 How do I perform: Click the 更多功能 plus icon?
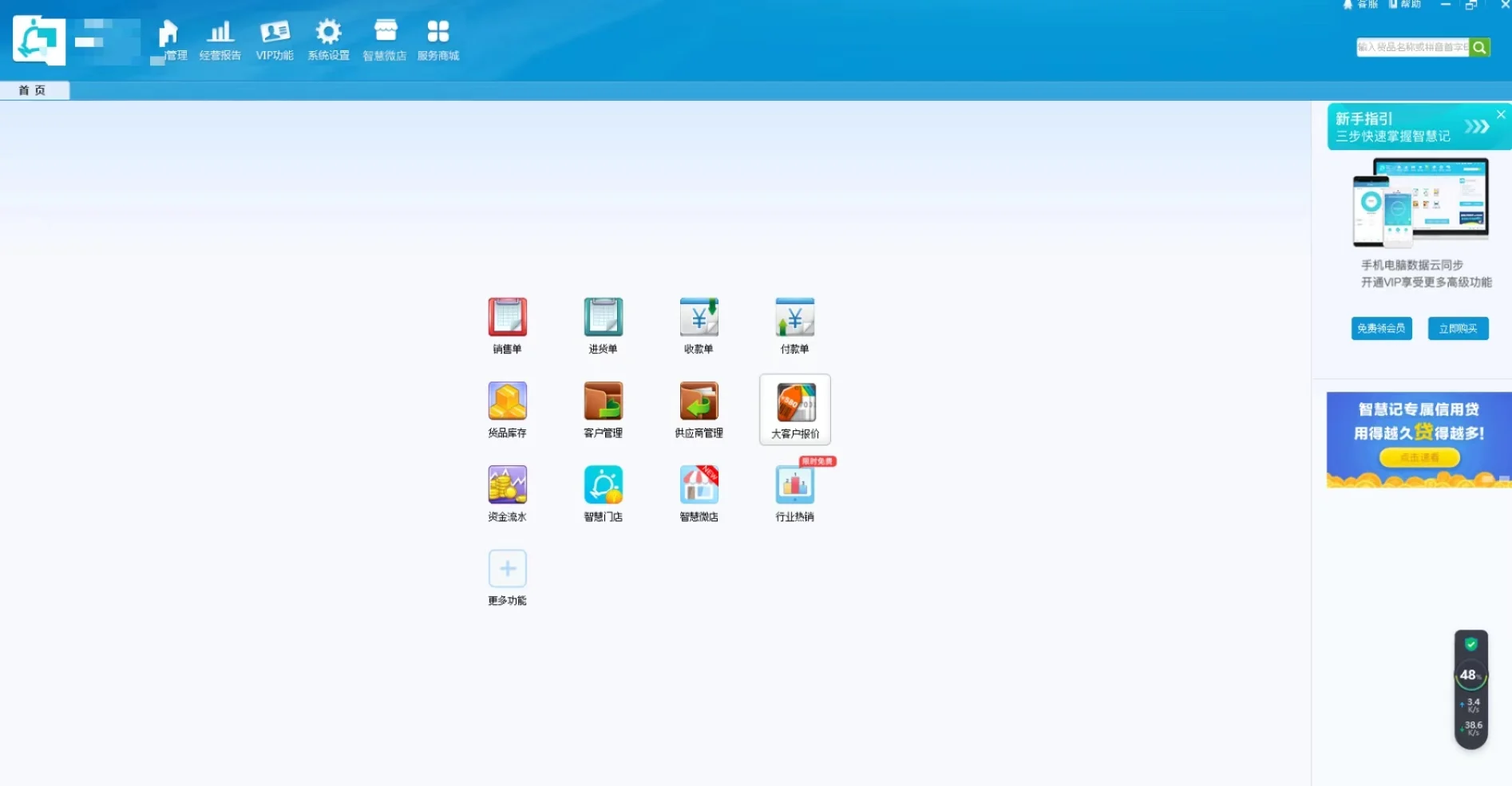click(x=508, y=569)
